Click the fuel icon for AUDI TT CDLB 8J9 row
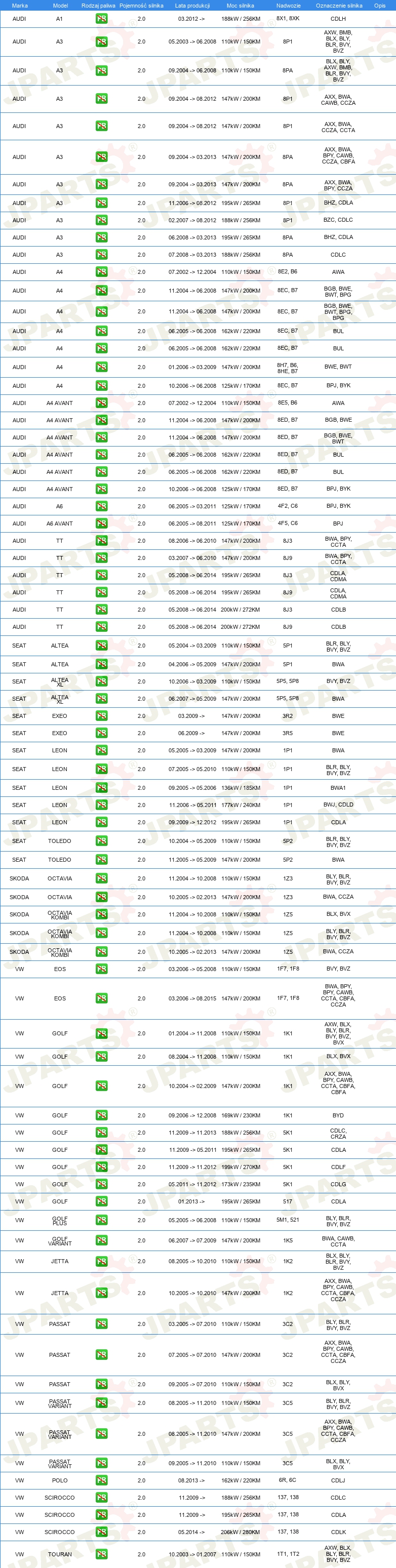This screenshot has width=396, height=1568. point(101,627)
